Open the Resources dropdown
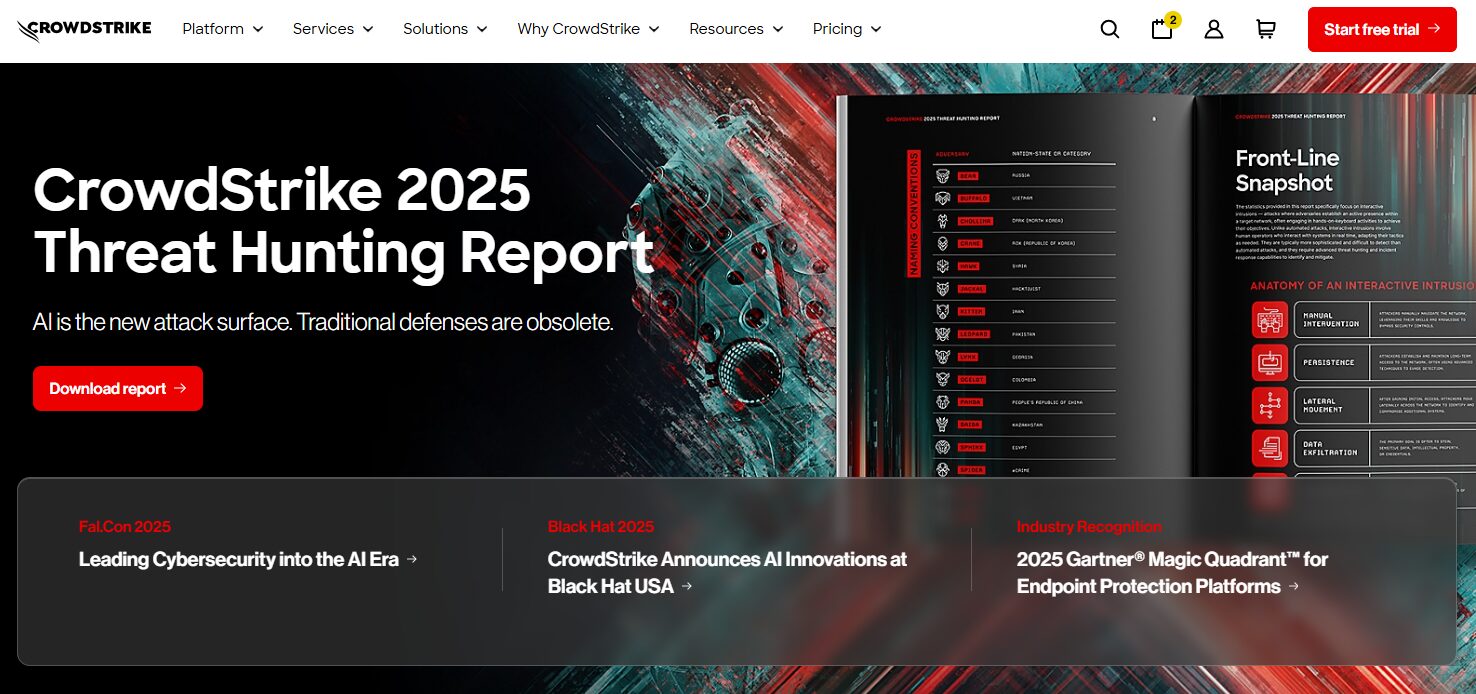 pyautogui.click(x=736, y=29)
